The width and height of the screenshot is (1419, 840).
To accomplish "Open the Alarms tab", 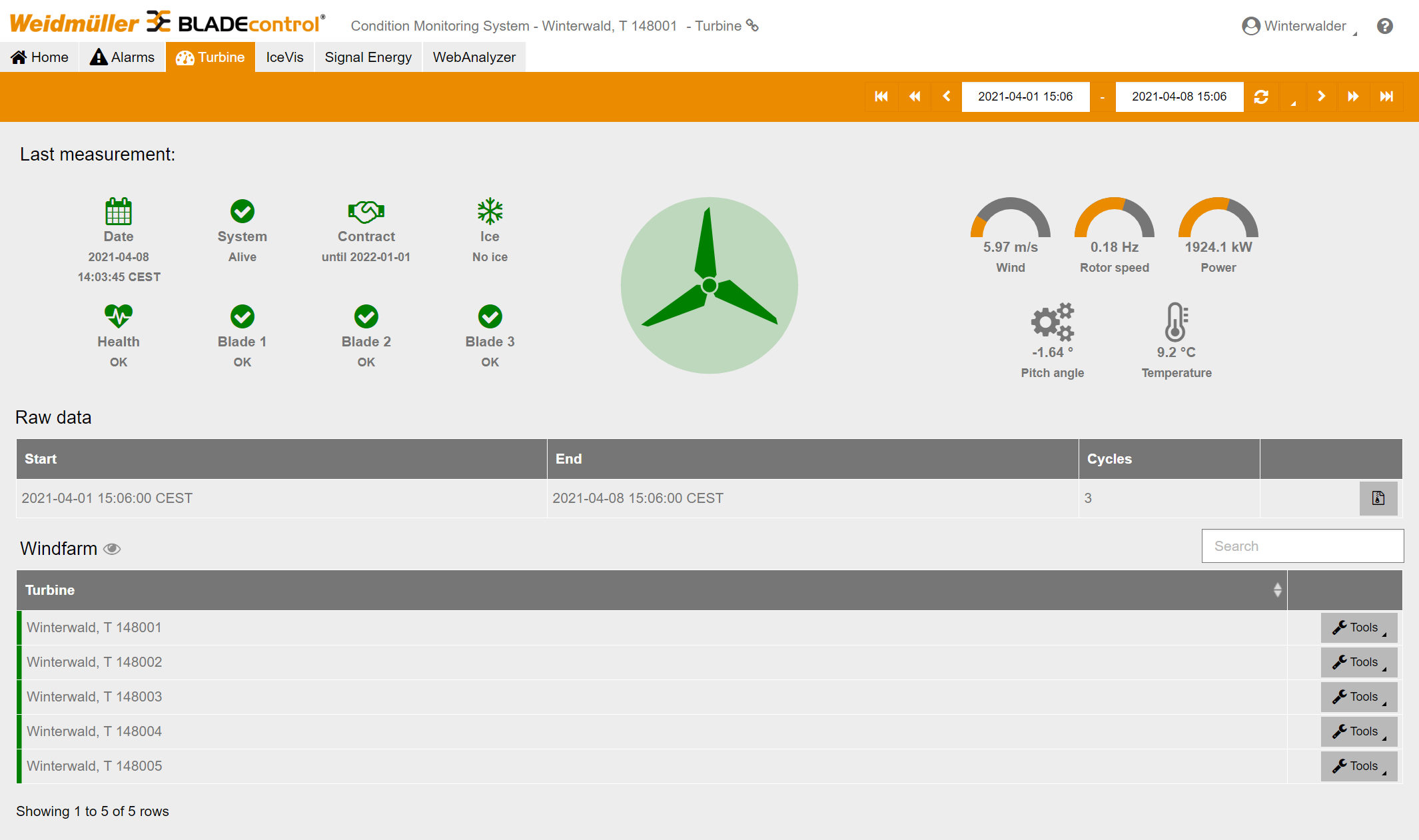I will [123, 57].
